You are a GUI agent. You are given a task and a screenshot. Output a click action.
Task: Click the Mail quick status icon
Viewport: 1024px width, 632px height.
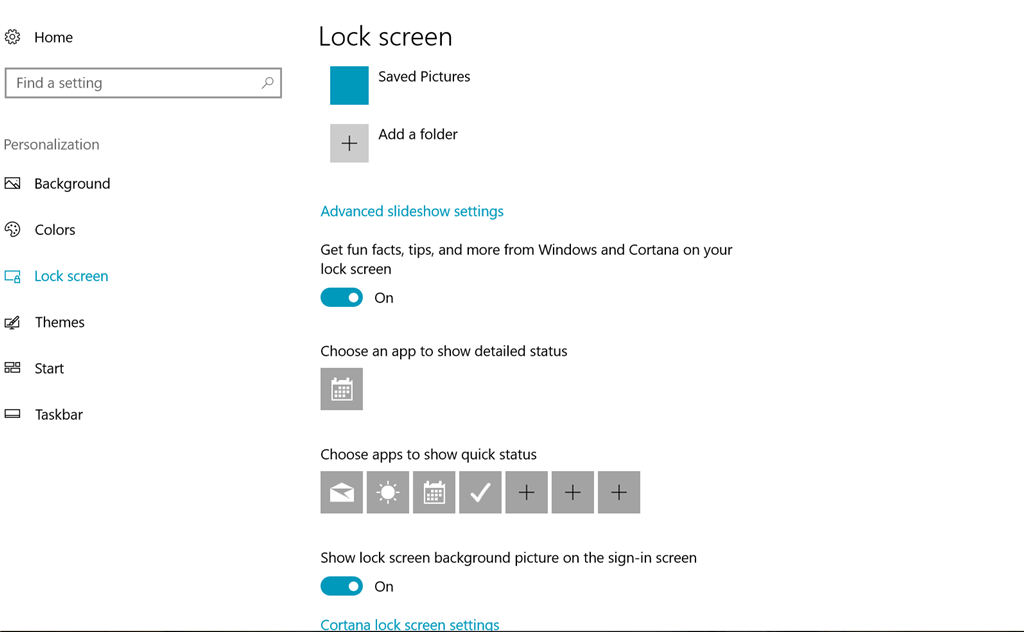tap(342, 492)
